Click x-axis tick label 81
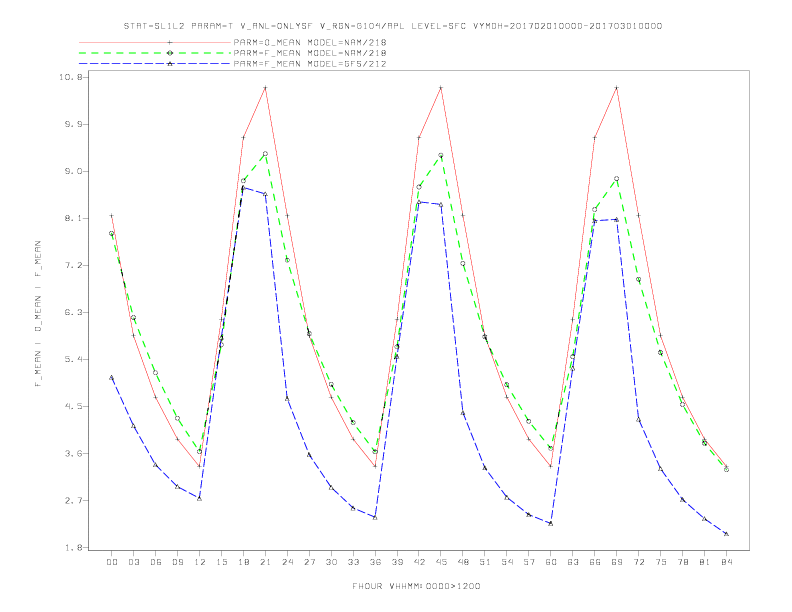 pyautogui.click(x=705, y=562)
